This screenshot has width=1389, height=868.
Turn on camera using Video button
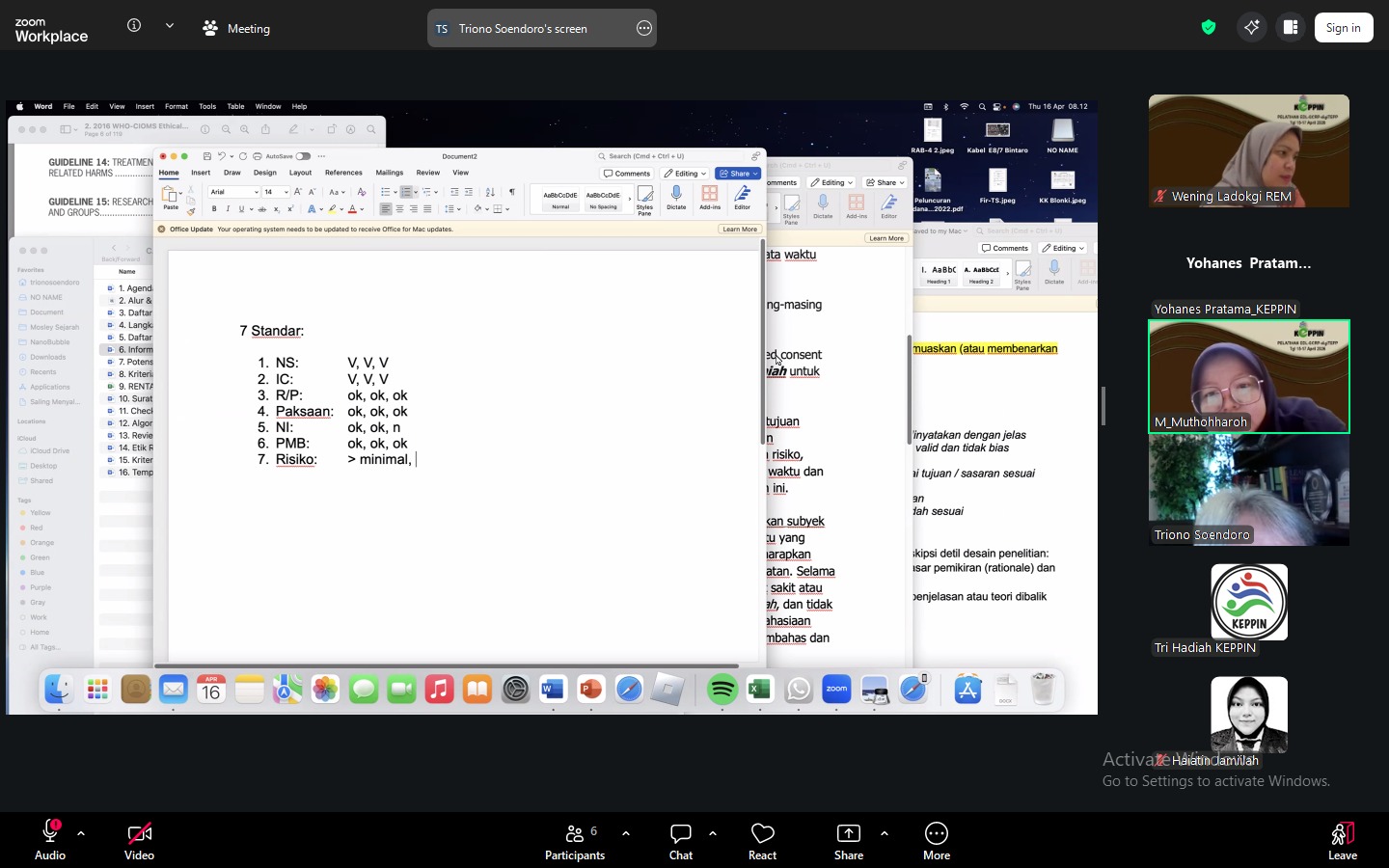pos(139,834)
